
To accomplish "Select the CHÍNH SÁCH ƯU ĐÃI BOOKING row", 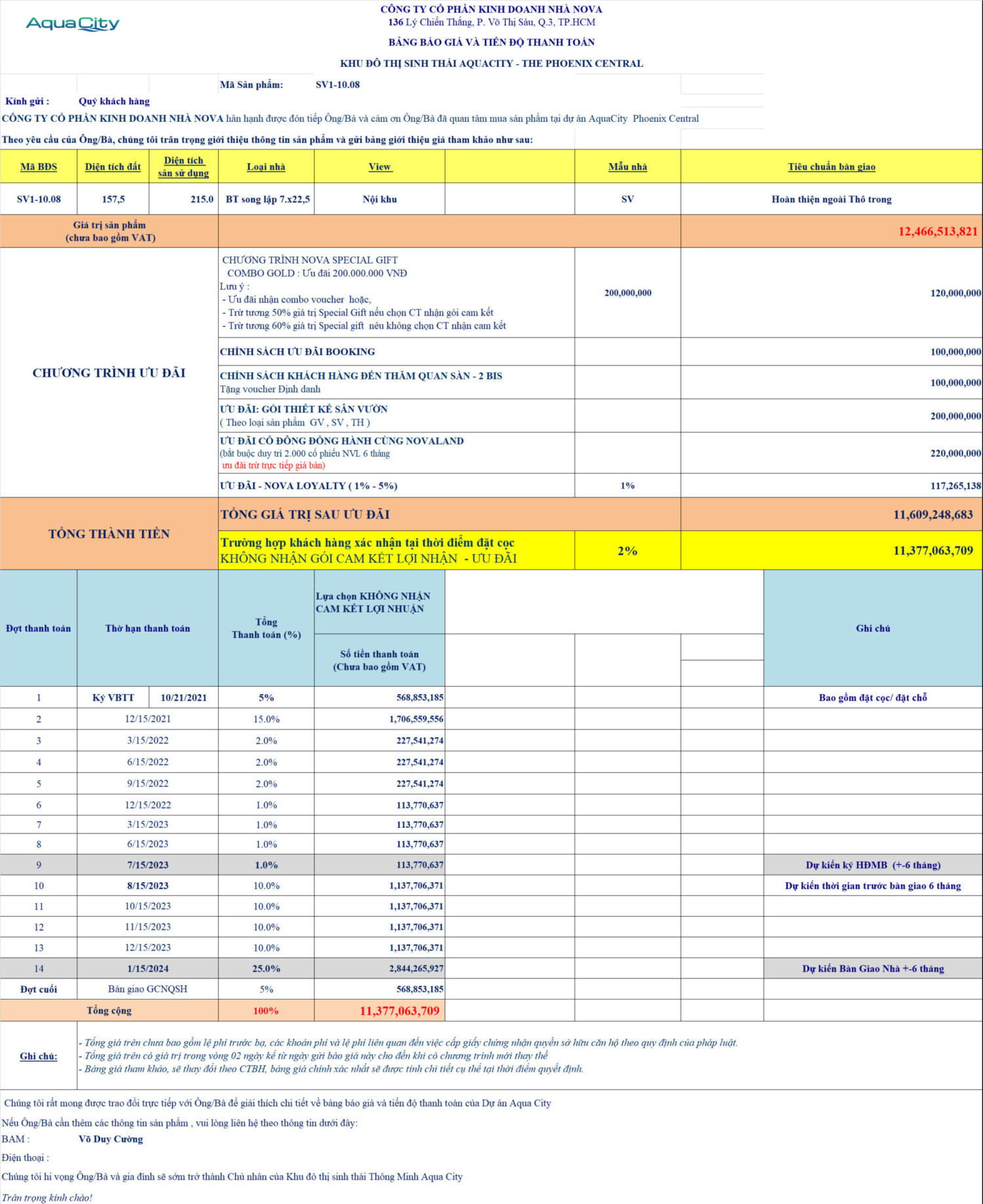I will pyautogui.click(x=600, y=352).
